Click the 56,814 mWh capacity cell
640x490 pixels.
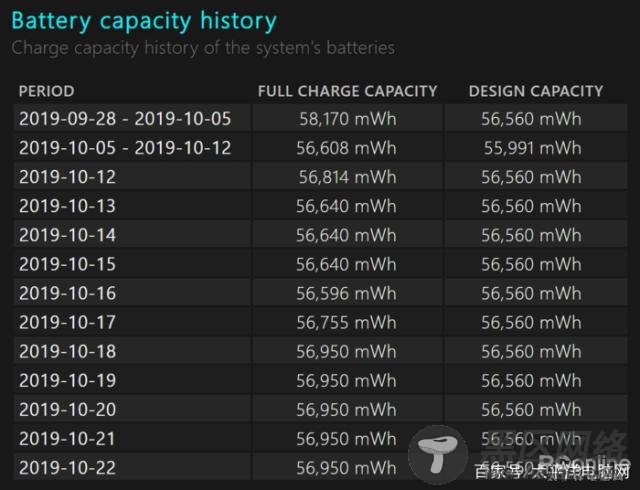point(347,177)
